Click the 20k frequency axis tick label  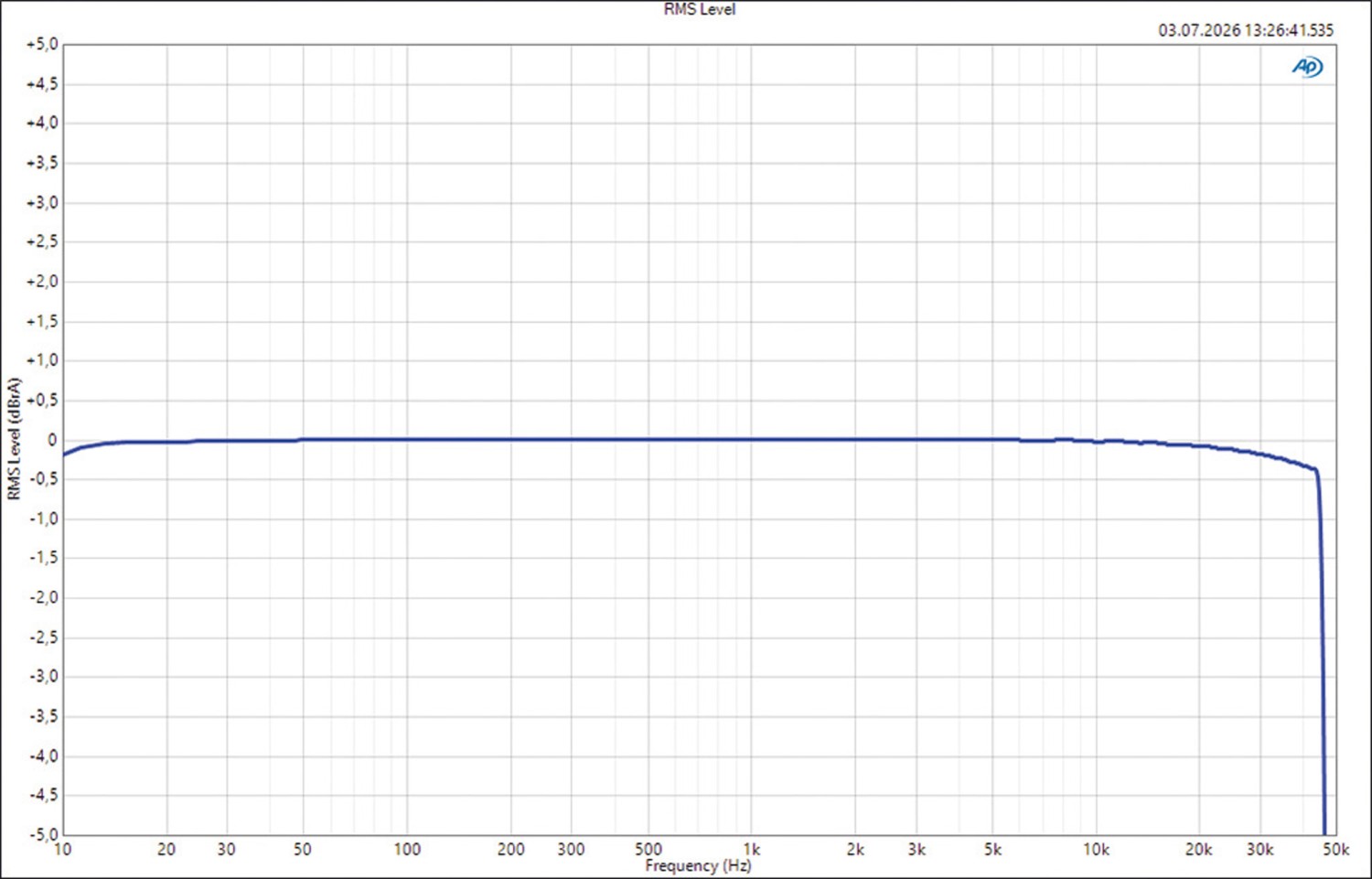point(1199,849)
